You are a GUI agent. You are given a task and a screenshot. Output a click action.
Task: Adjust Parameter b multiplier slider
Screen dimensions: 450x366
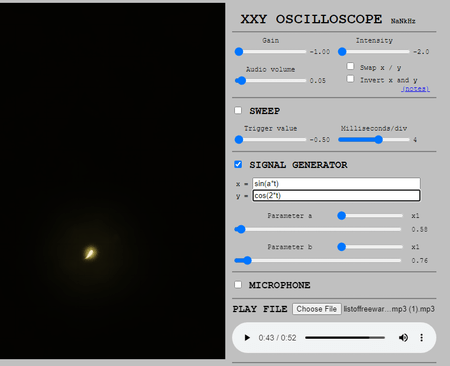tap(370, 247)
